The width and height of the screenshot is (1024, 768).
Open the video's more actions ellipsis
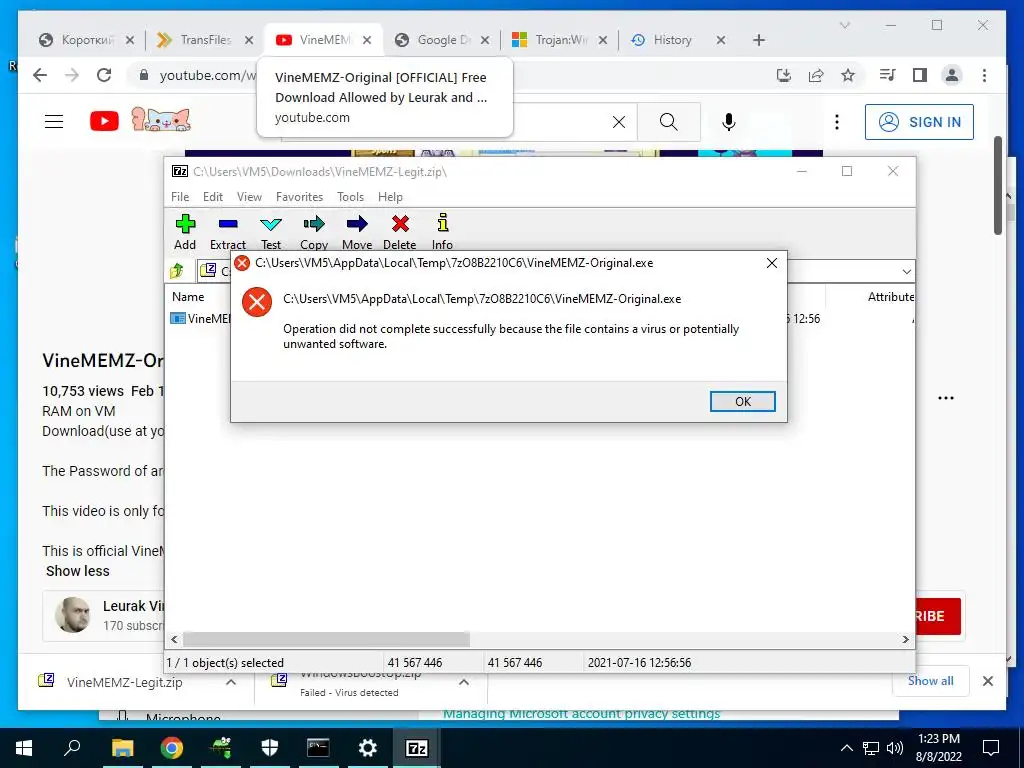point(946,398)
